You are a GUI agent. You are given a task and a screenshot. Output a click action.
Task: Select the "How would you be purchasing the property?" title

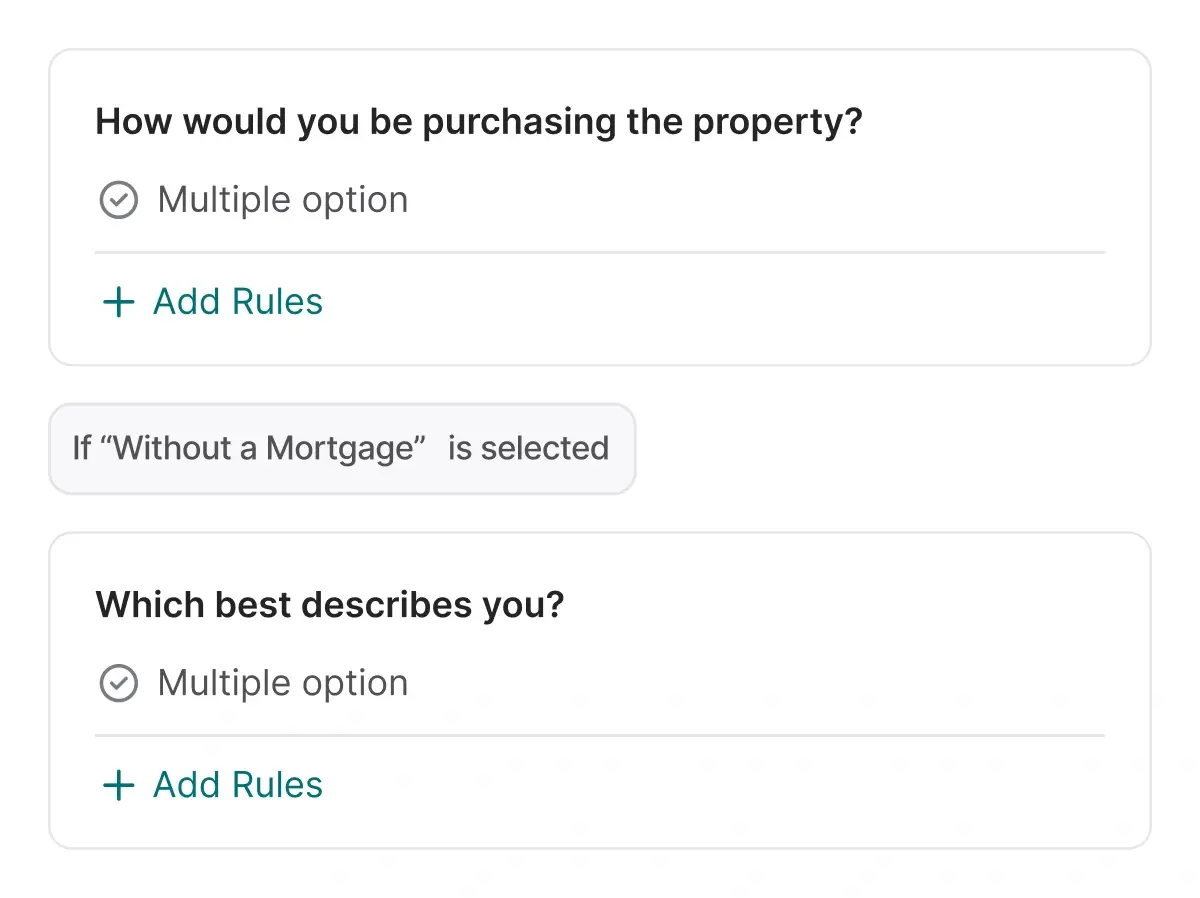(478, 122)
